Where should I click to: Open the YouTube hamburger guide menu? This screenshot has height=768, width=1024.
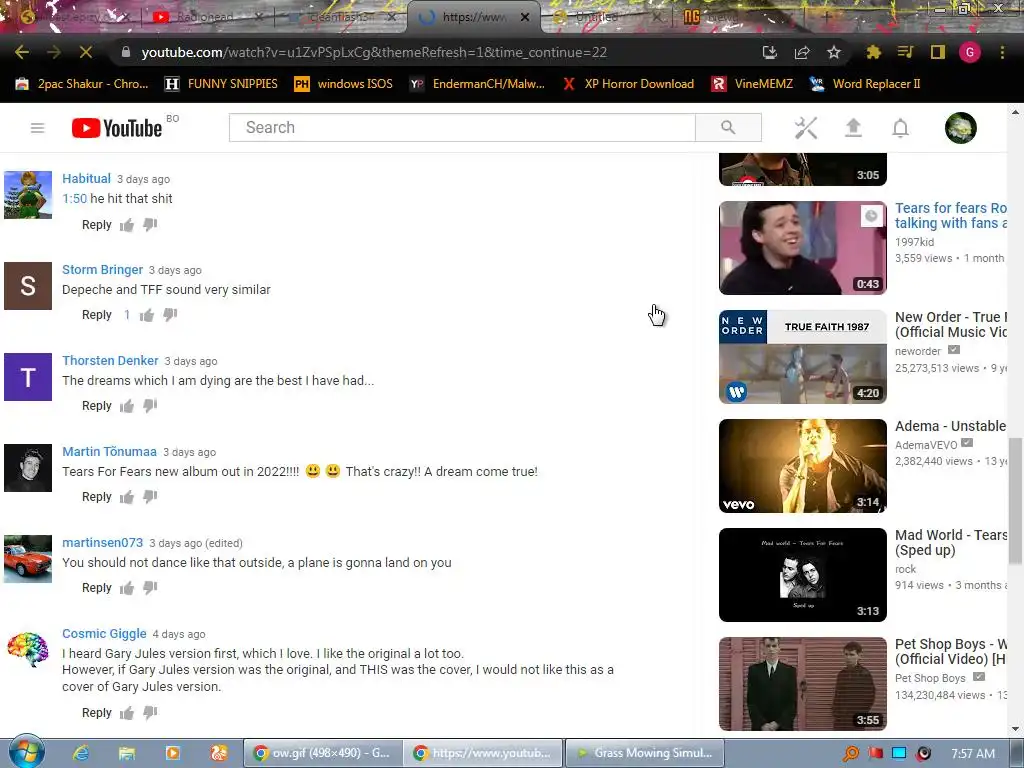[x=37, y=128]
